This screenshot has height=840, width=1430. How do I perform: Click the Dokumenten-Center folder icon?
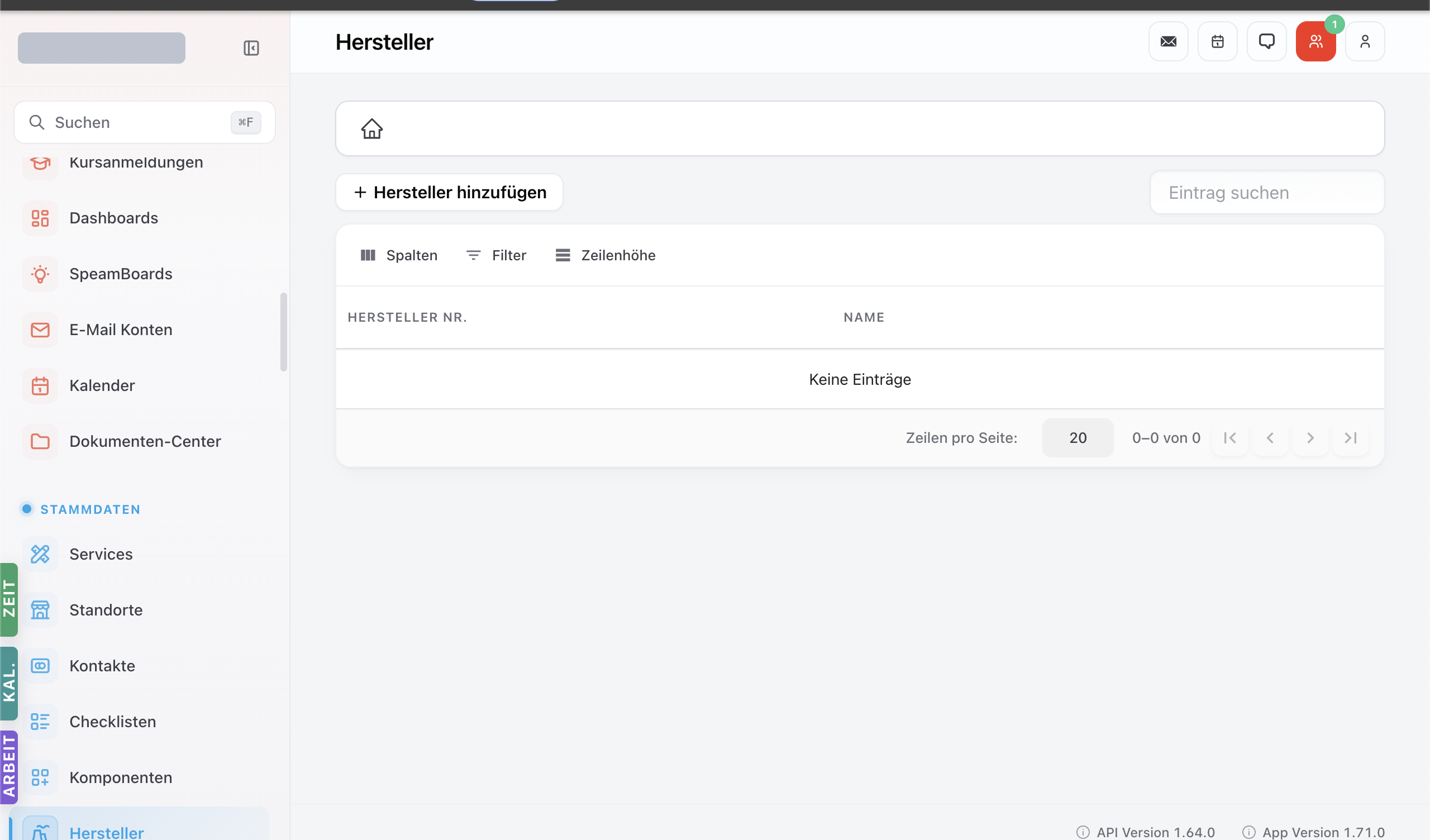(x=40, y=442)
